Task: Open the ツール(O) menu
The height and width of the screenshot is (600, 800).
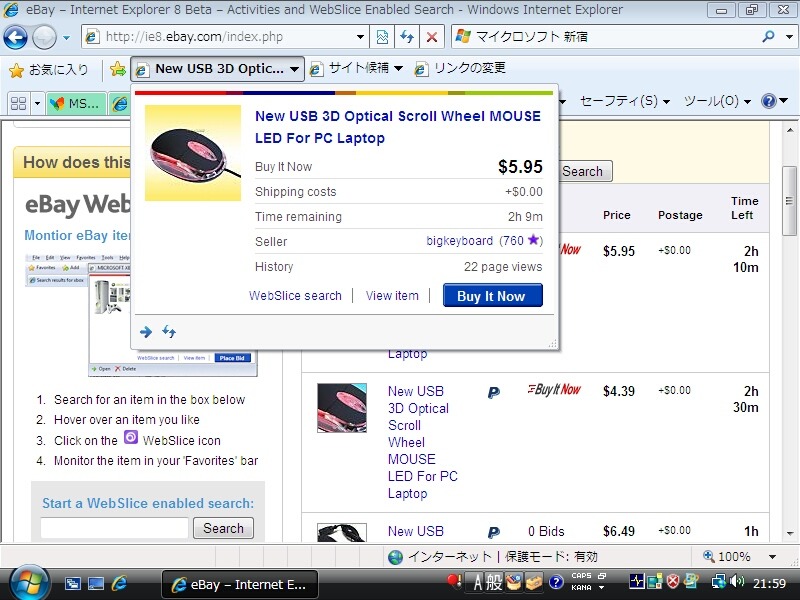Action: [x=717, y=101]
